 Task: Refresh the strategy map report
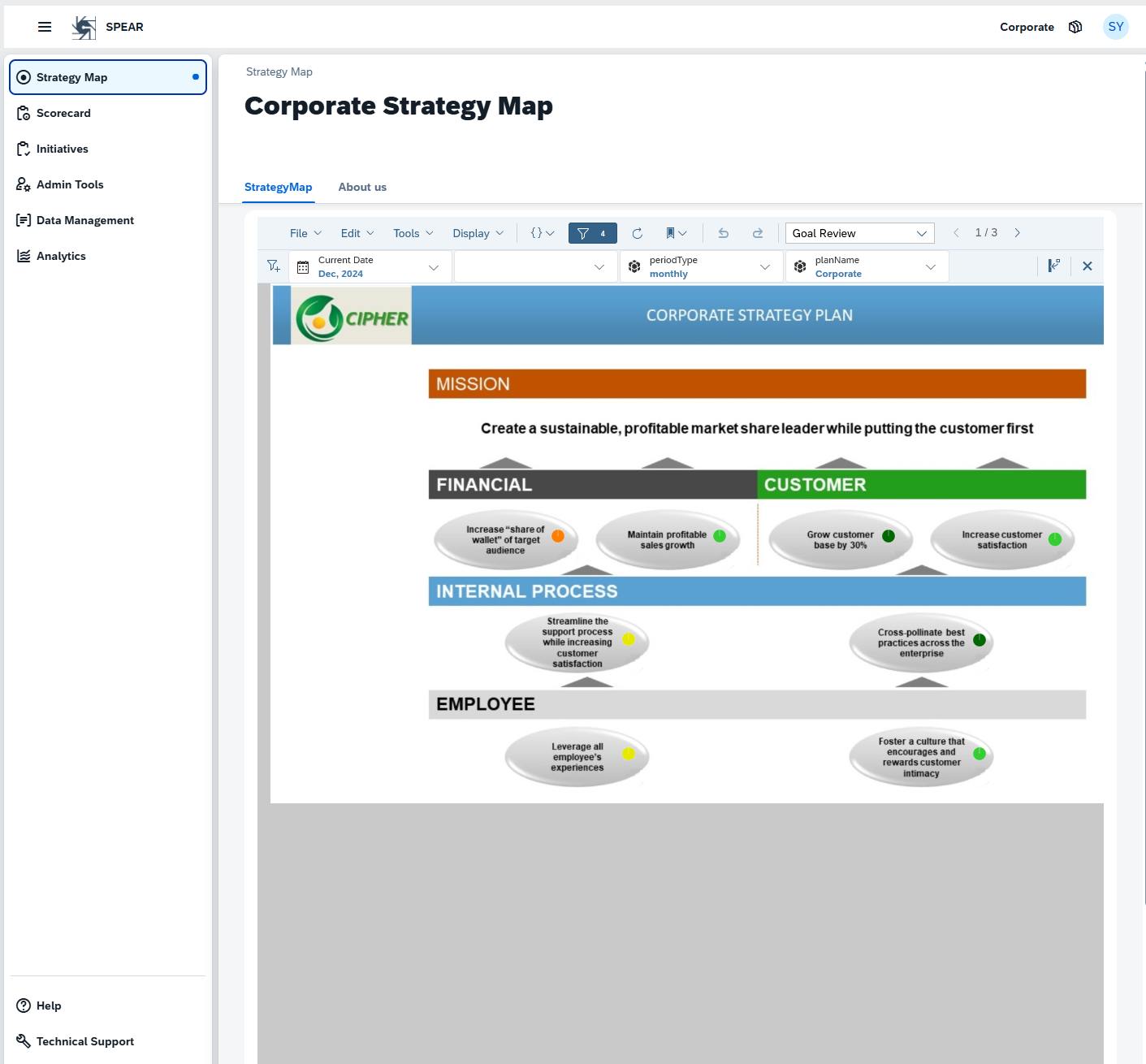tap(638, 233)
